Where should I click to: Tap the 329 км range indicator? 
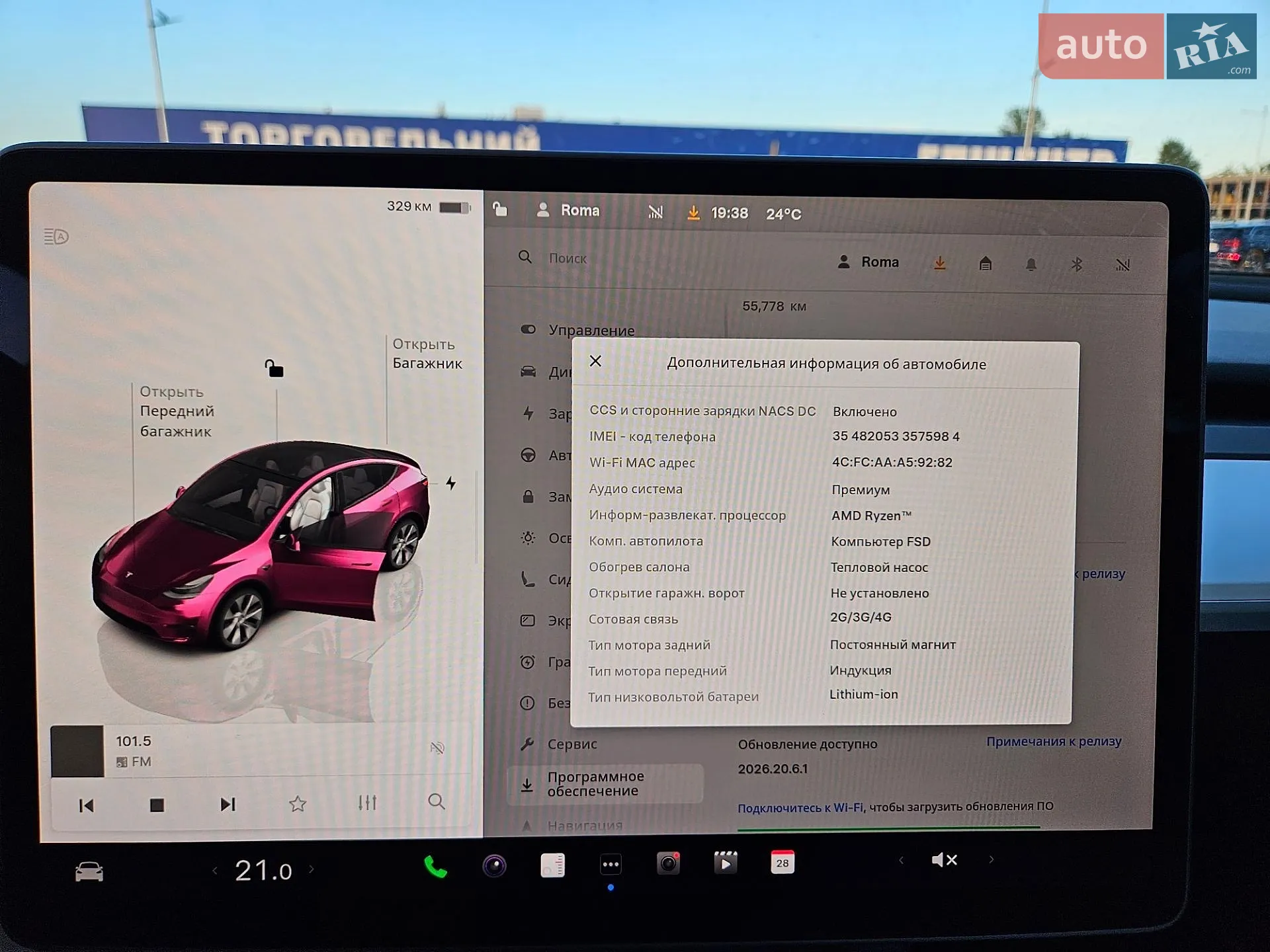coord(429,206)
